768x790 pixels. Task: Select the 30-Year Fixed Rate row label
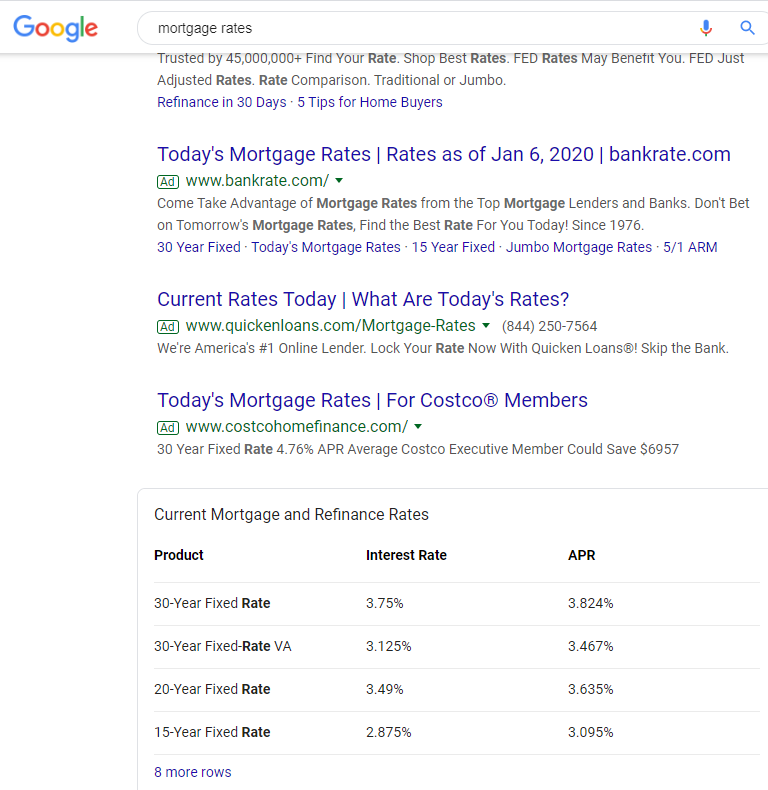pos(212,604)
